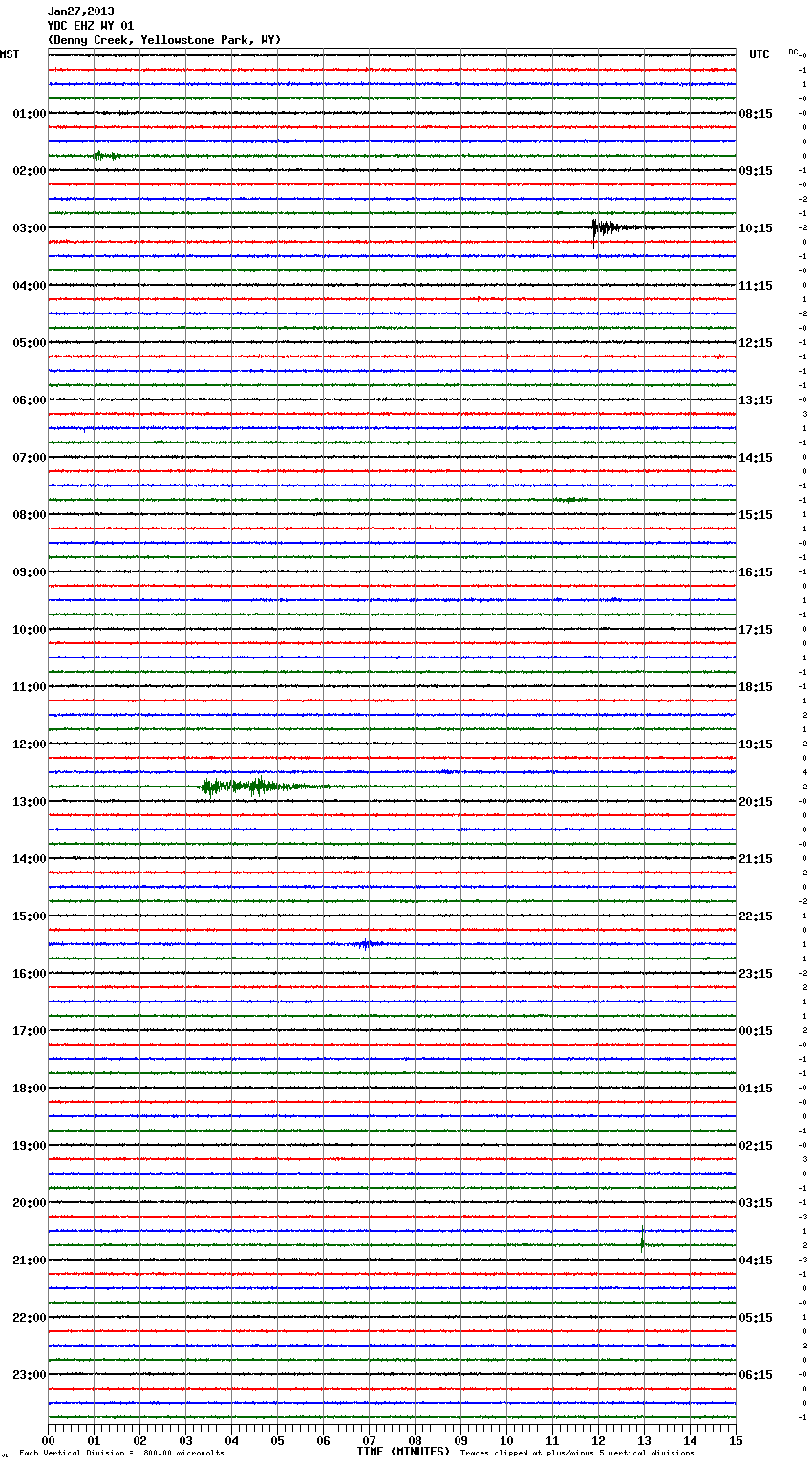Click the green spike on the 20:45 trace
Image resolution: width=812 pixels, height=1466 pixels.
(643, 1239)
